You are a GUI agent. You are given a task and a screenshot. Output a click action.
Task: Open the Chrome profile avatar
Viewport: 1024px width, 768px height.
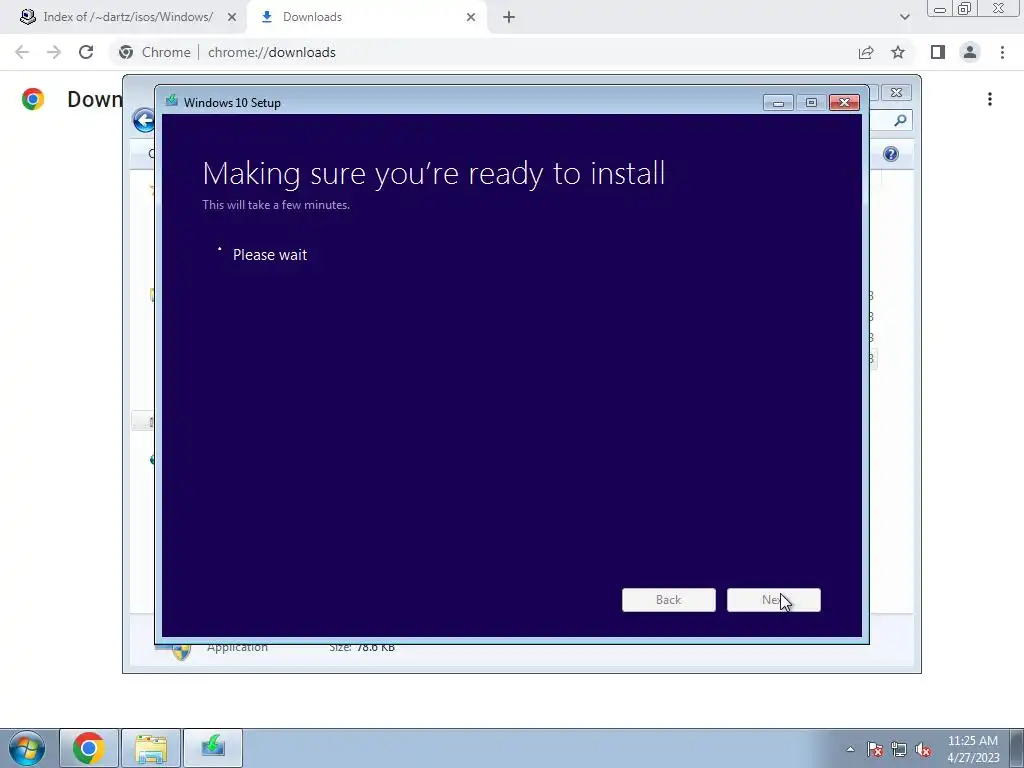[x=970, y=52]
